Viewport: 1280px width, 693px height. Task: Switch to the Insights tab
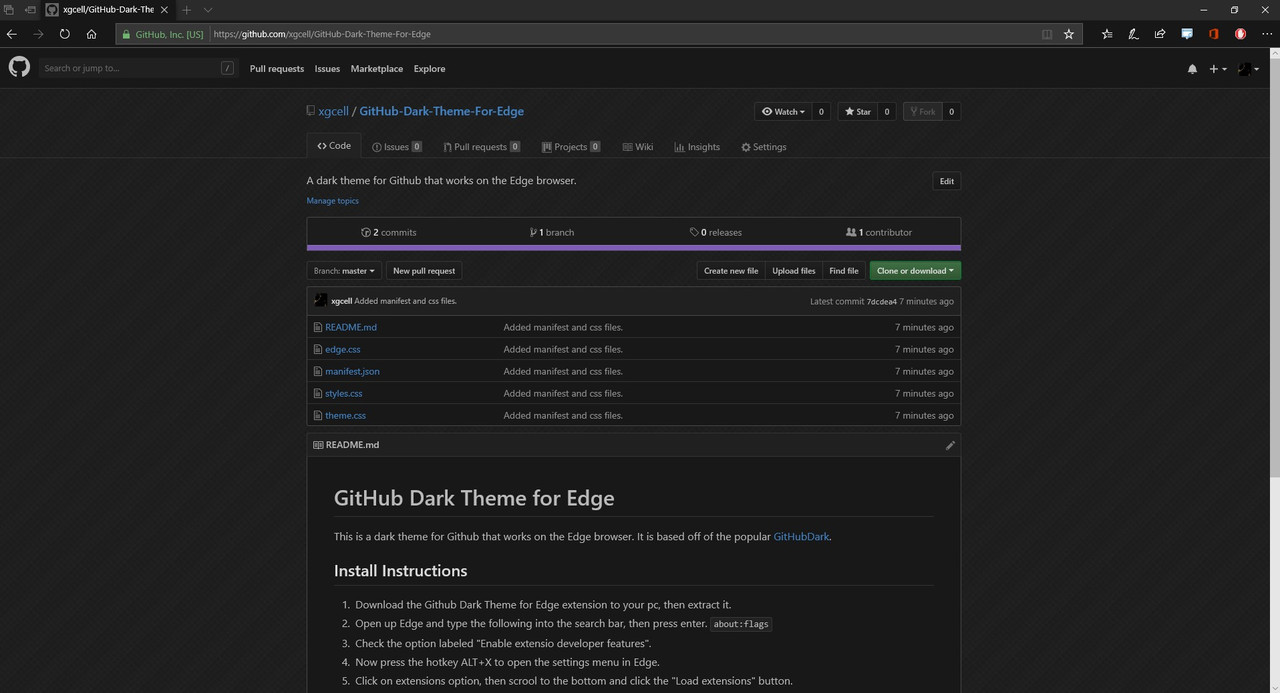(x=697, y=147)
